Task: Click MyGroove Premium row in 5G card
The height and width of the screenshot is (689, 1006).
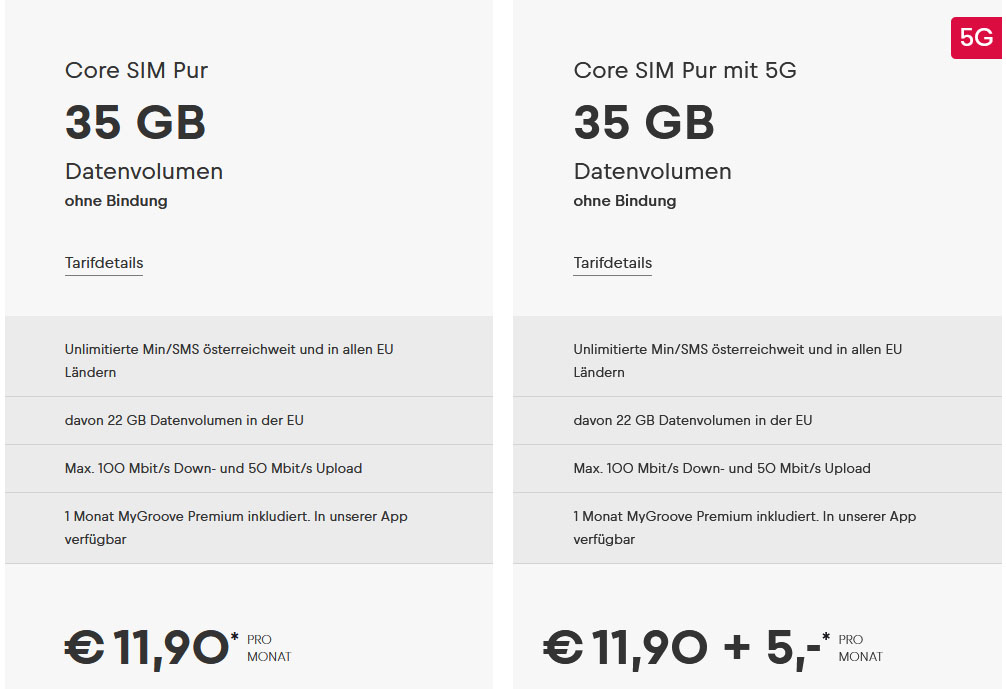Action: tap(744, 528)
